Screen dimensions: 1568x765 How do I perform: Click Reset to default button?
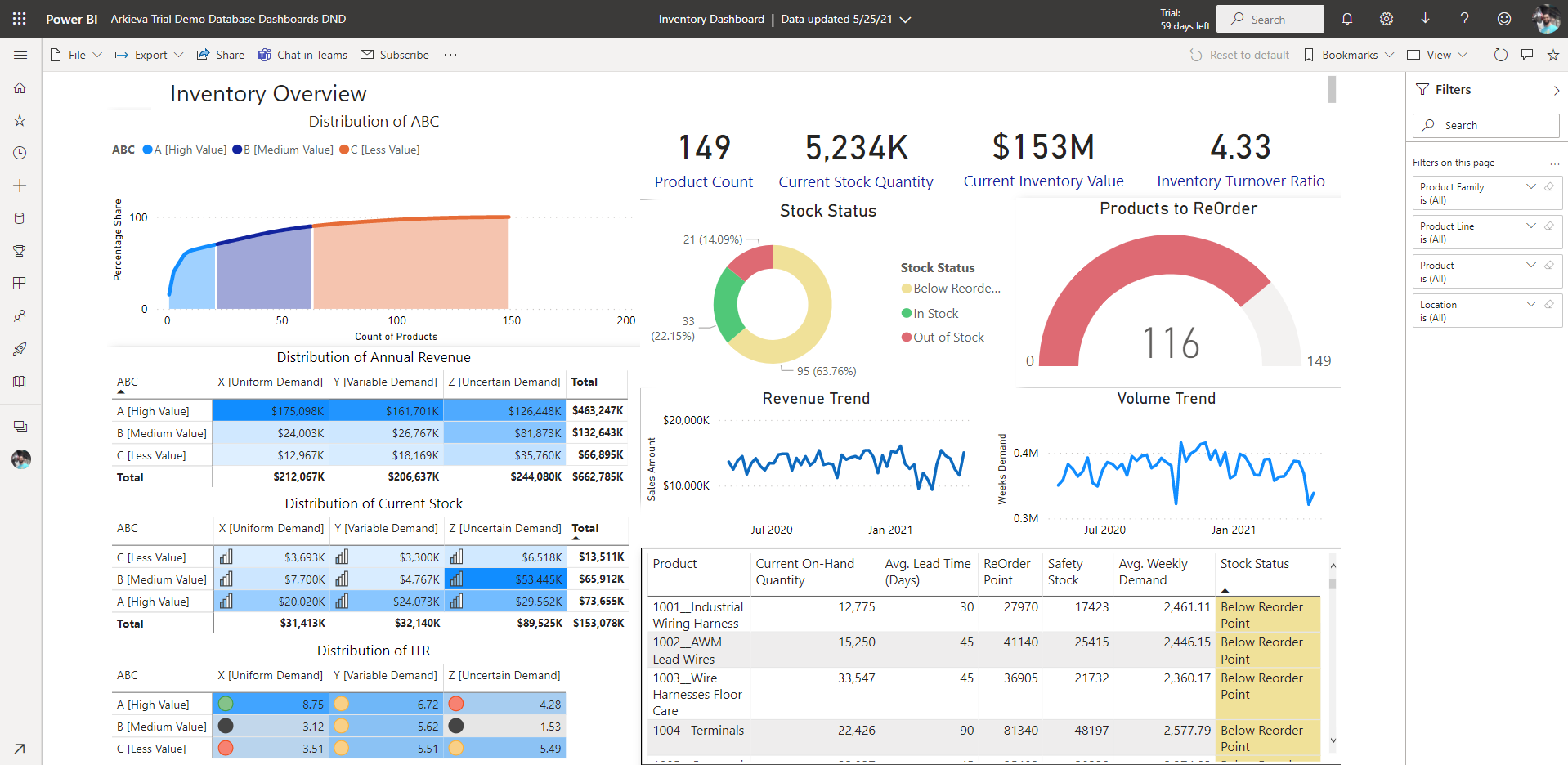(x=1239, y=55)
